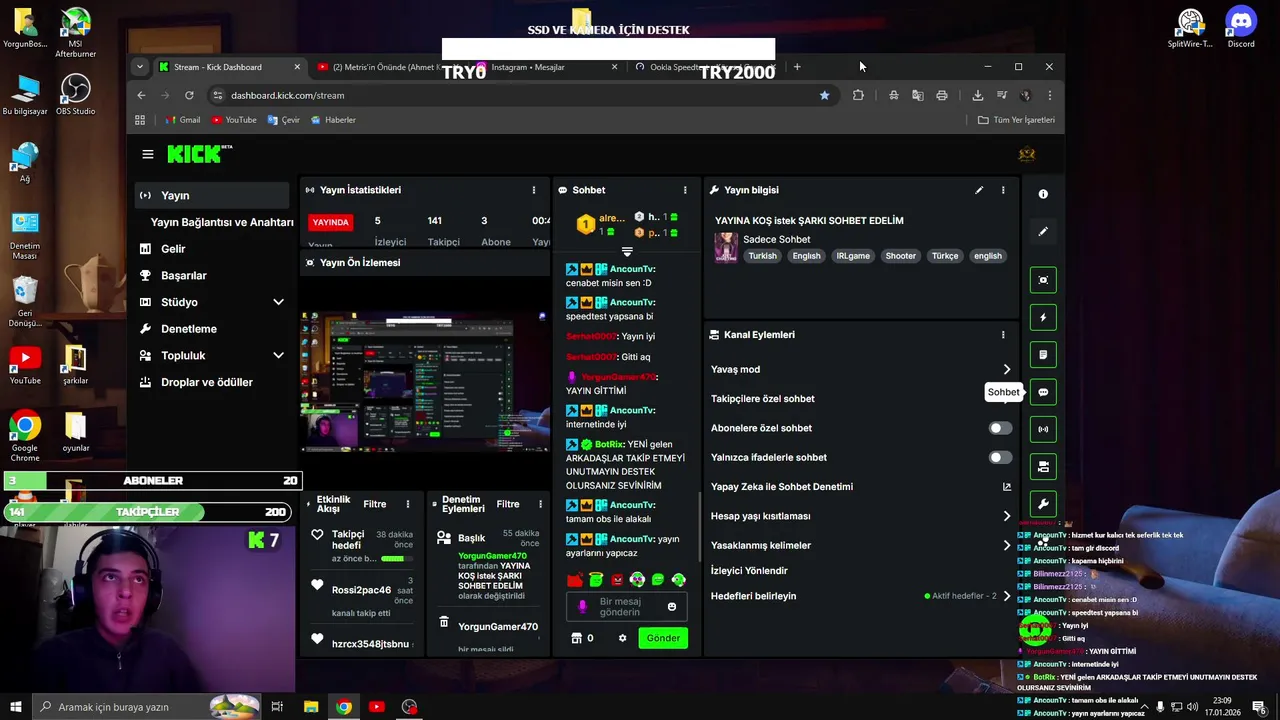Toggle Yalnızca ifadelerle sohbet switch
Viewport: 1280px width, 720px height.
pyautogui.click(x=1000, y=457)
